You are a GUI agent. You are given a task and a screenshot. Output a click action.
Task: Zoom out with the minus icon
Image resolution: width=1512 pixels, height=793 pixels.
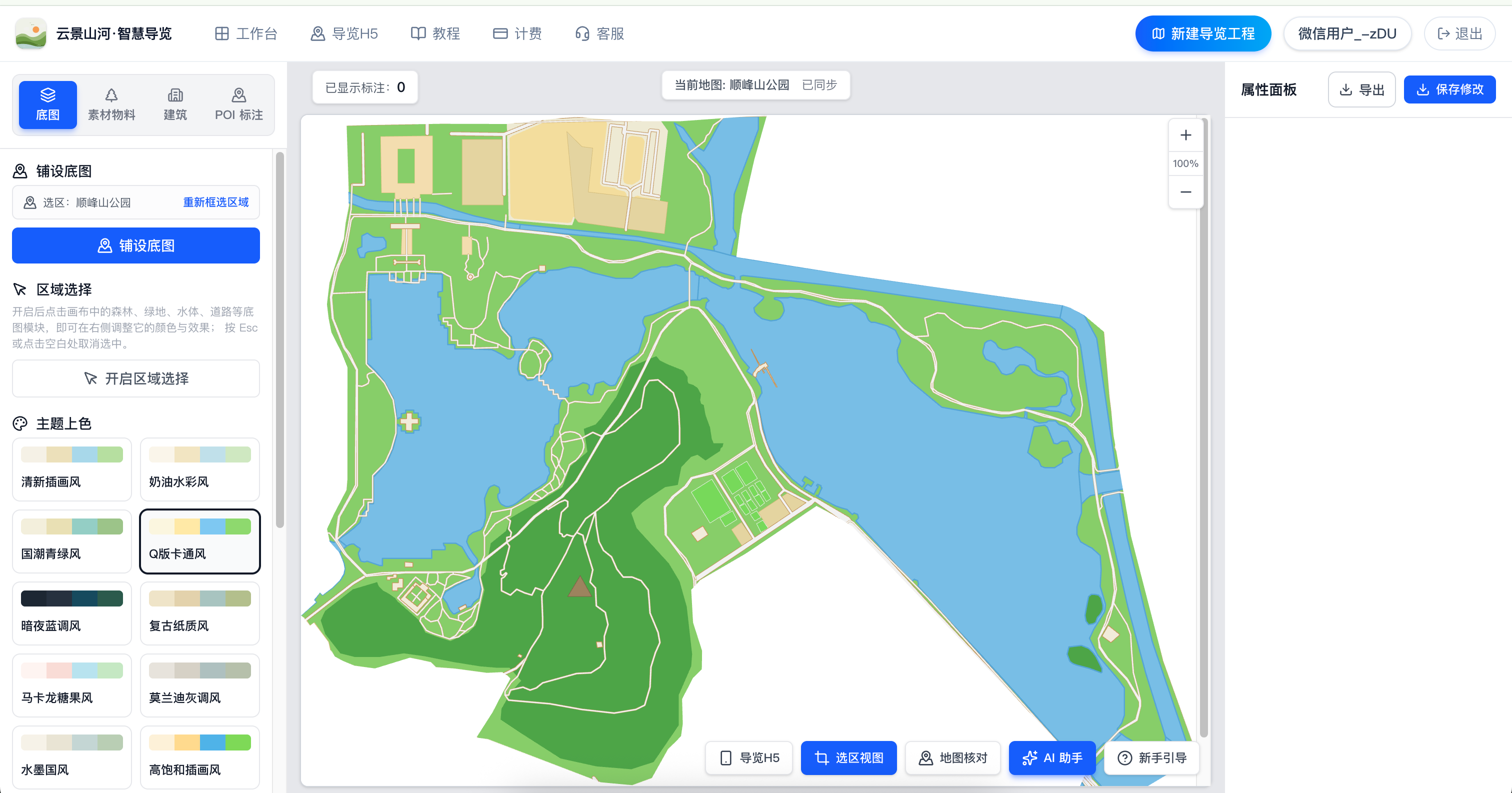1185,192
